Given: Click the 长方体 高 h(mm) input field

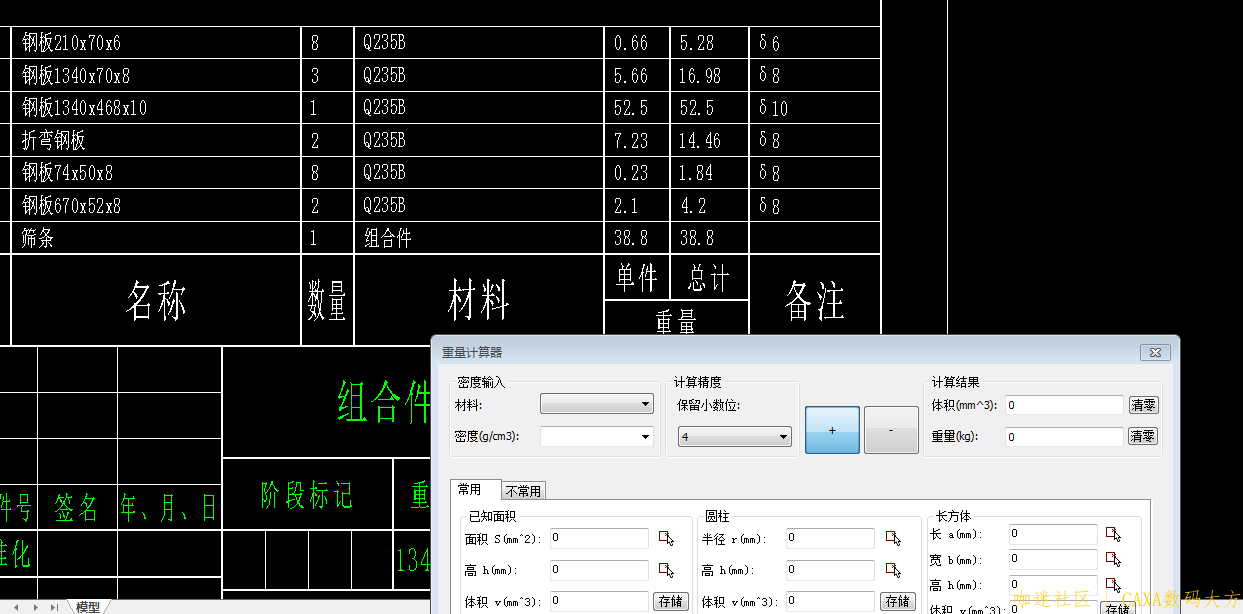Looking at the screenshot, I should pyautogui.click(x=1053, y=585).
